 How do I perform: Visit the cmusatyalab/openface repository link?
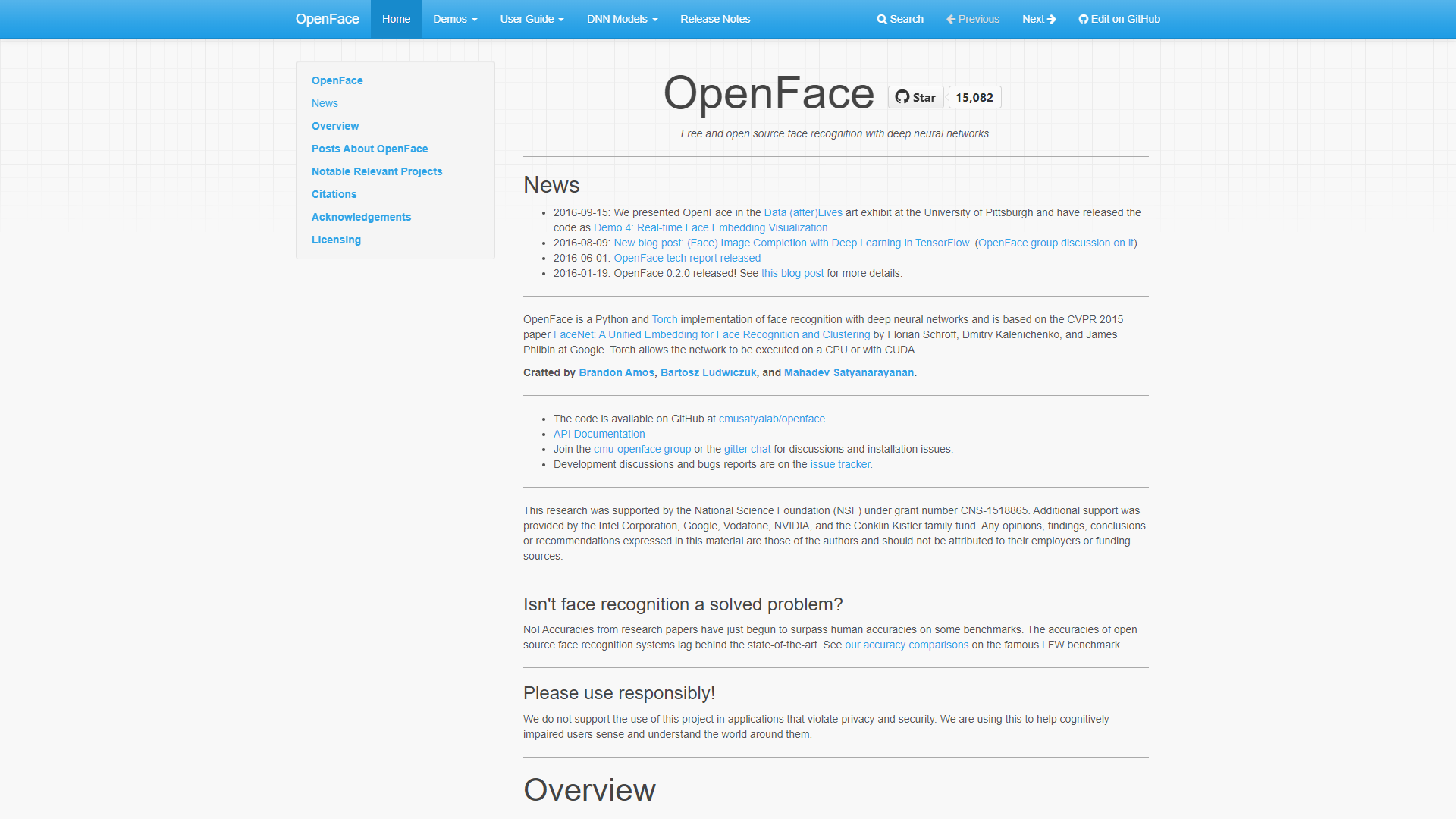coord(771,419)
